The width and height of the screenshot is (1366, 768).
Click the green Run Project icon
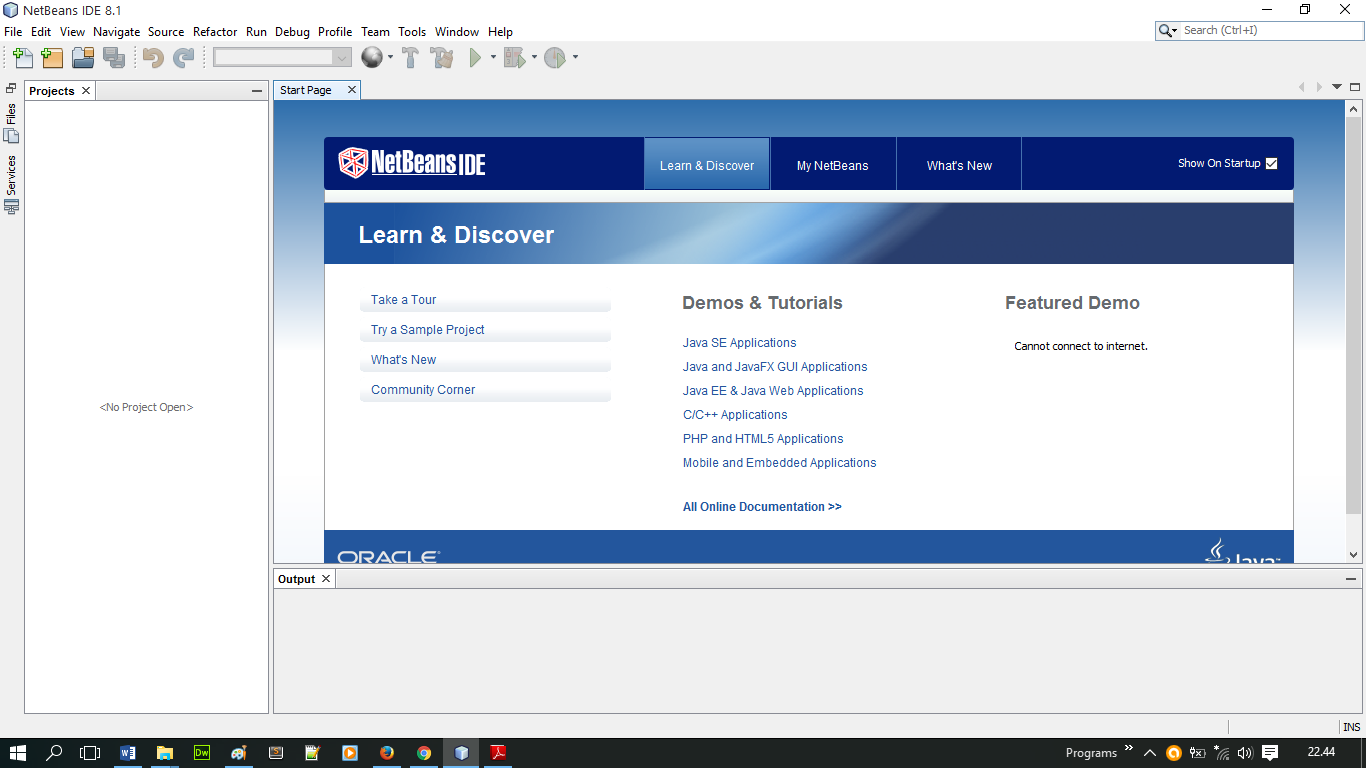point(475,57)
